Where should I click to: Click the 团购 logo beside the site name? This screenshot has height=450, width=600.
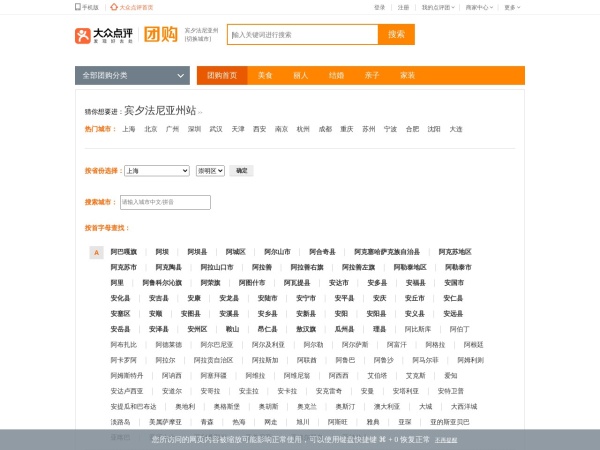[159, 35]
